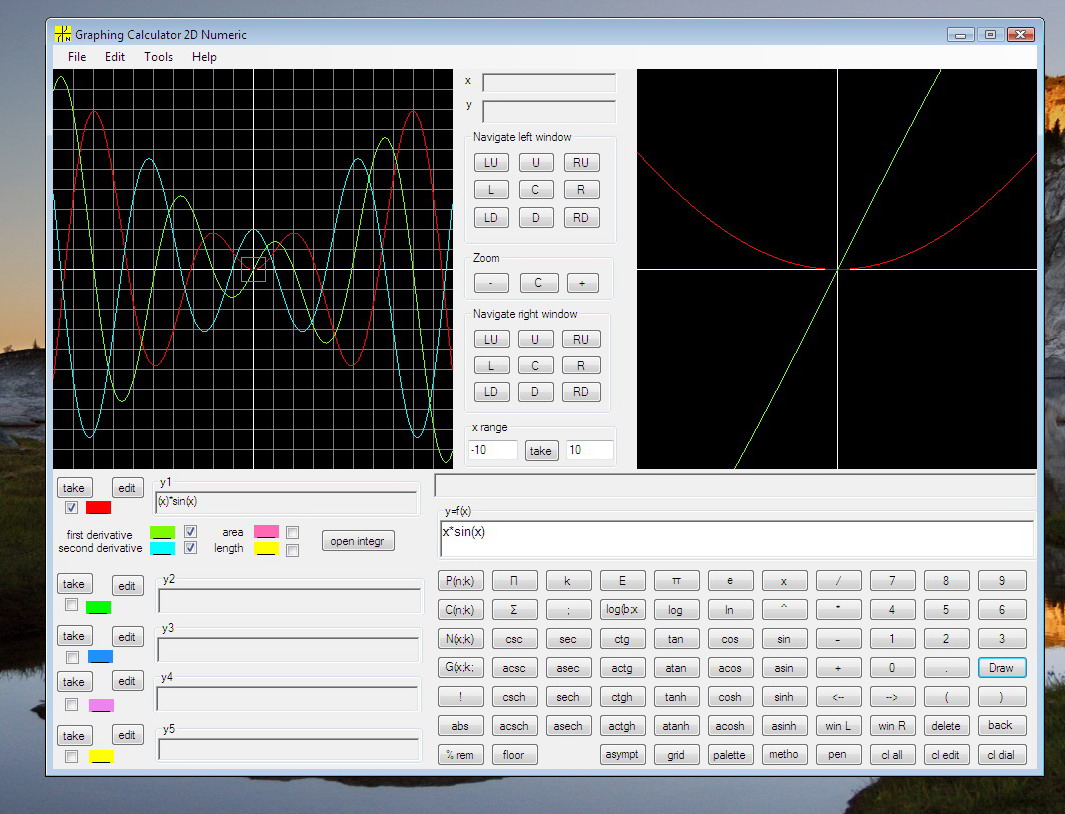1065x814 pixels.
Task: Enable the y2 function checkbox
Action: point(71,605)
